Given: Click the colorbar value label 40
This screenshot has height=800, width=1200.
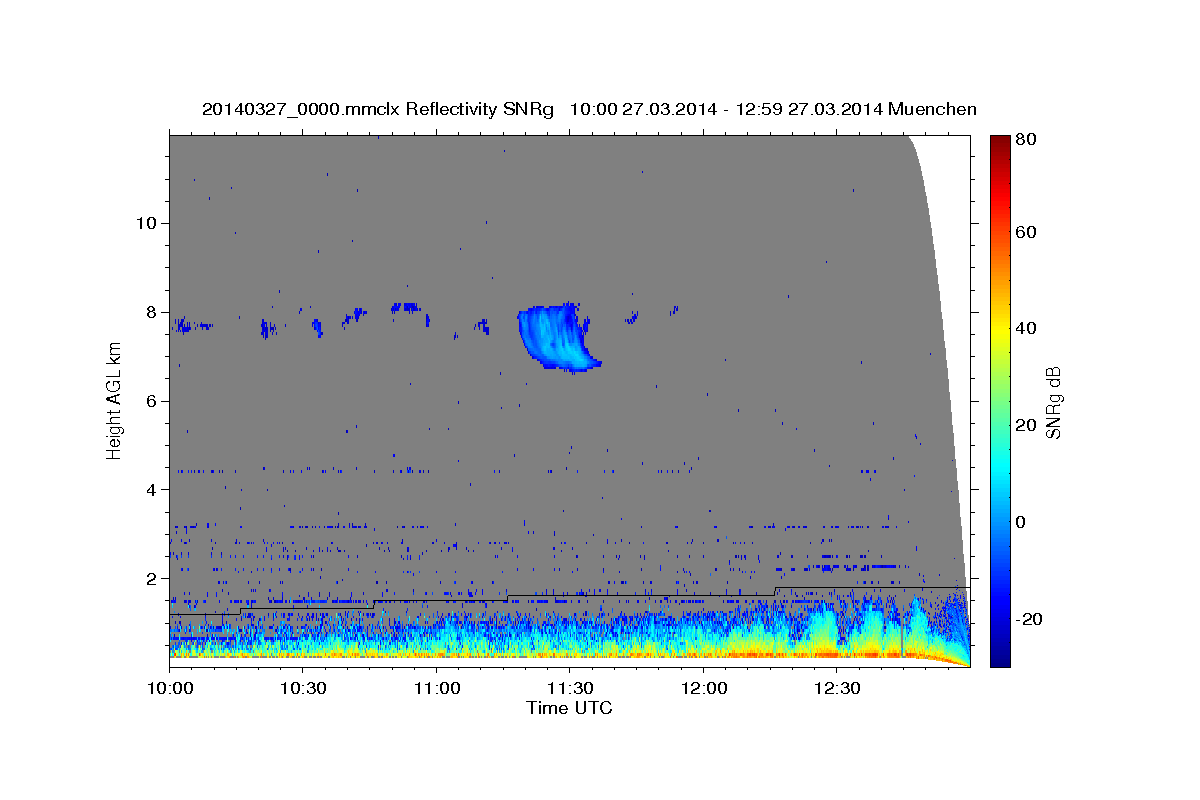Looking at the screenshot, I should [x=1026, y=328].
